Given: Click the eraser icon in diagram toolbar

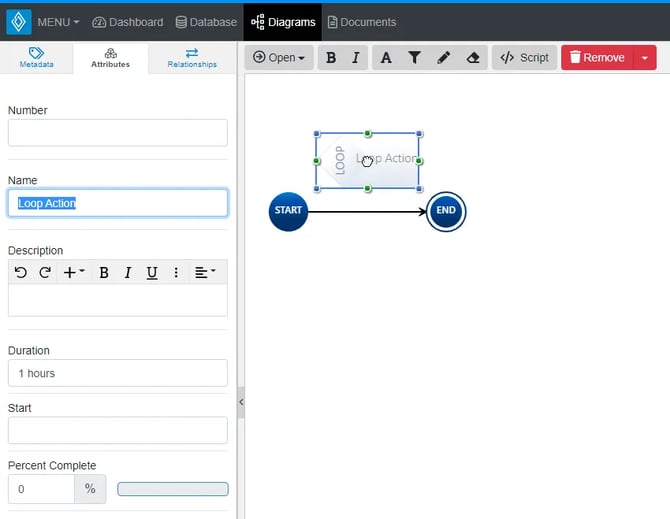Looking at the screenshot, I should [473, 58].
